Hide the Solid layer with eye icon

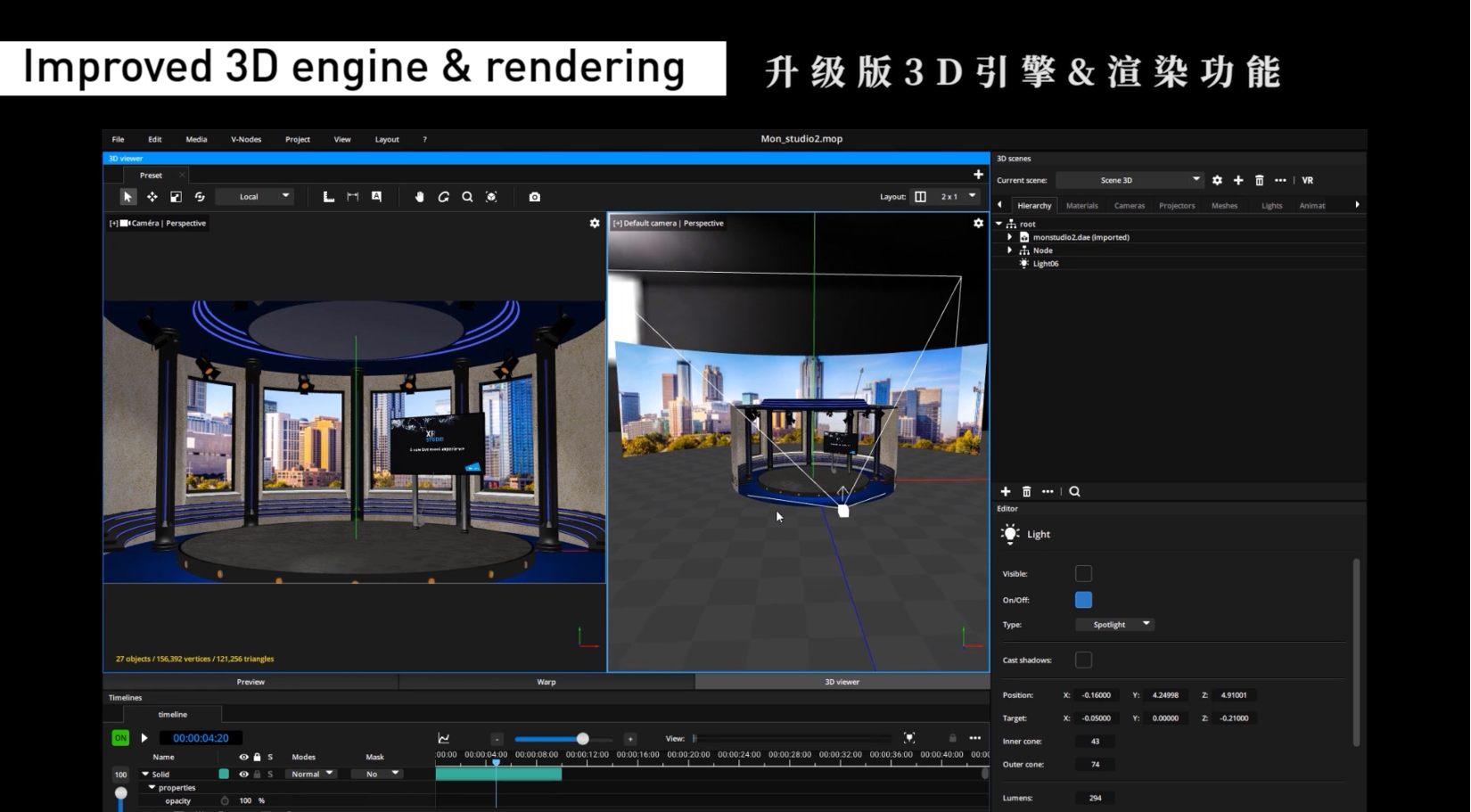[x=243, y=775]
